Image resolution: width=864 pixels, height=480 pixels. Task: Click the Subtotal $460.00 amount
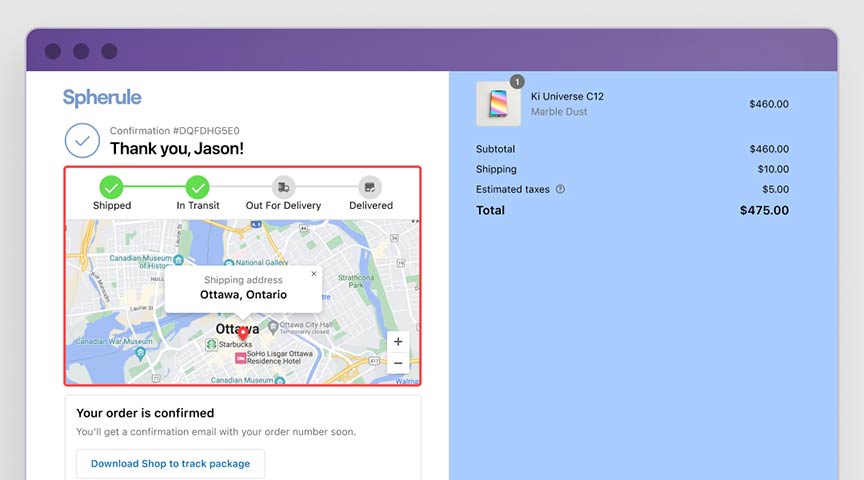pyautogui.click(x=769, y=149)
